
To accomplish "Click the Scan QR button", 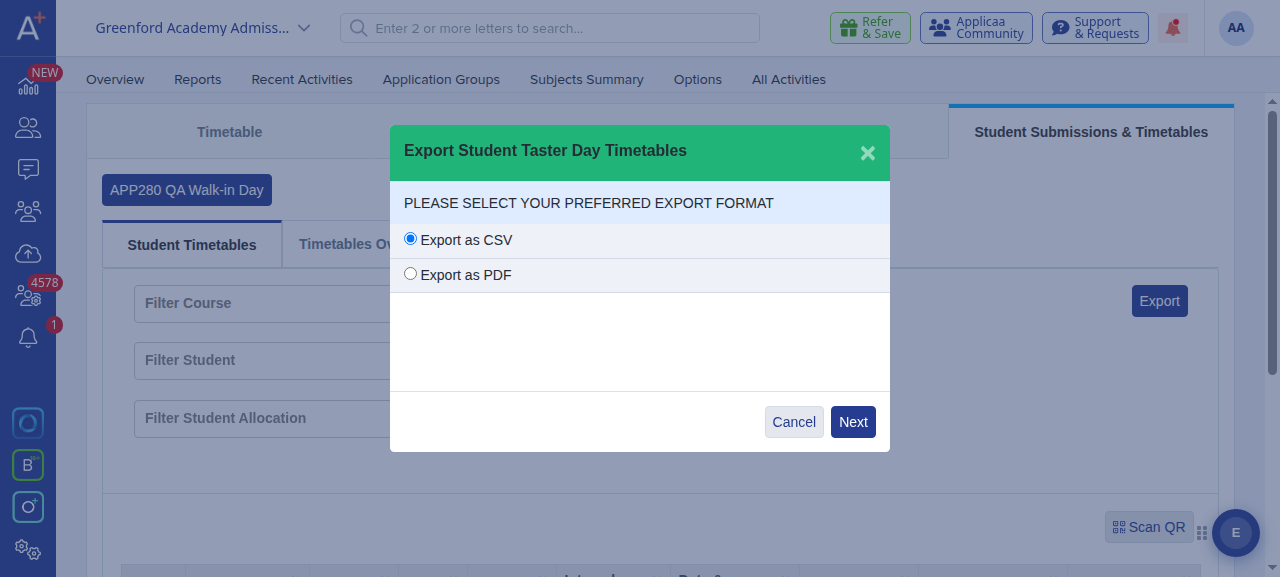I will [1149, 527].
